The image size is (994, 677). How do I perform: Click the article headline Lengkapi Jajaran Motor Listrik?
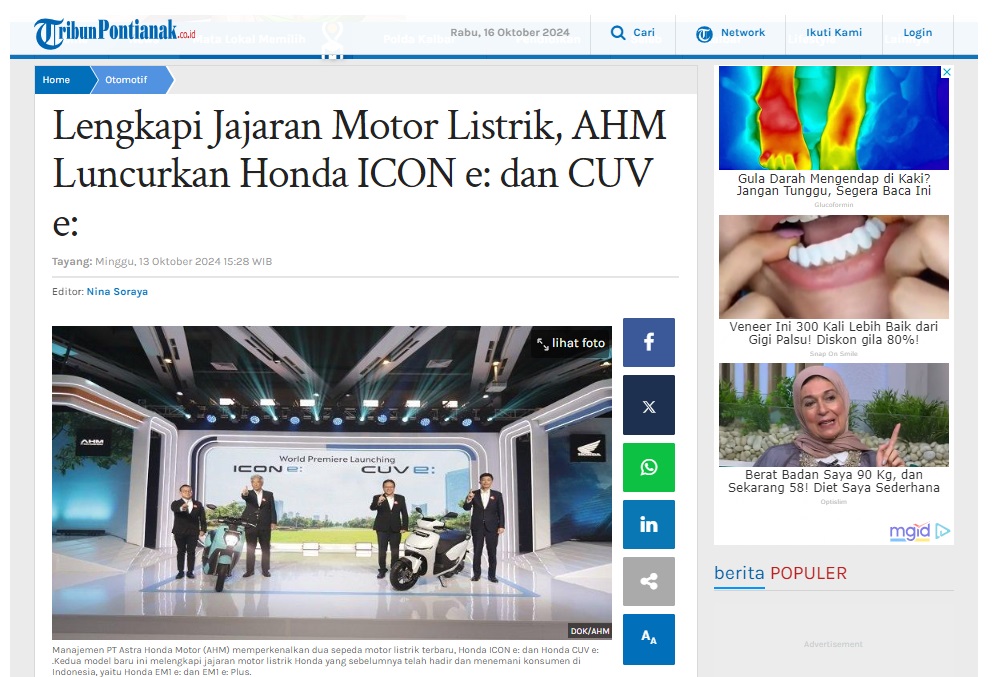pyautogui.click(x=359, y=174)
